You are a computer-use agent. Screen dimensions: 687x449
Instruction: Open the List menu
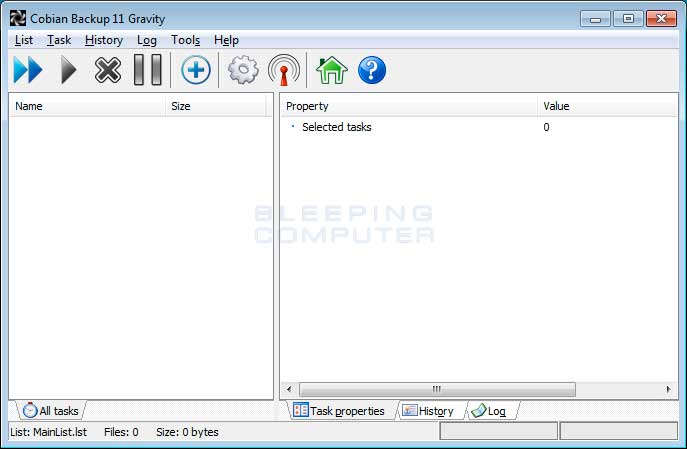coord(24,40)
